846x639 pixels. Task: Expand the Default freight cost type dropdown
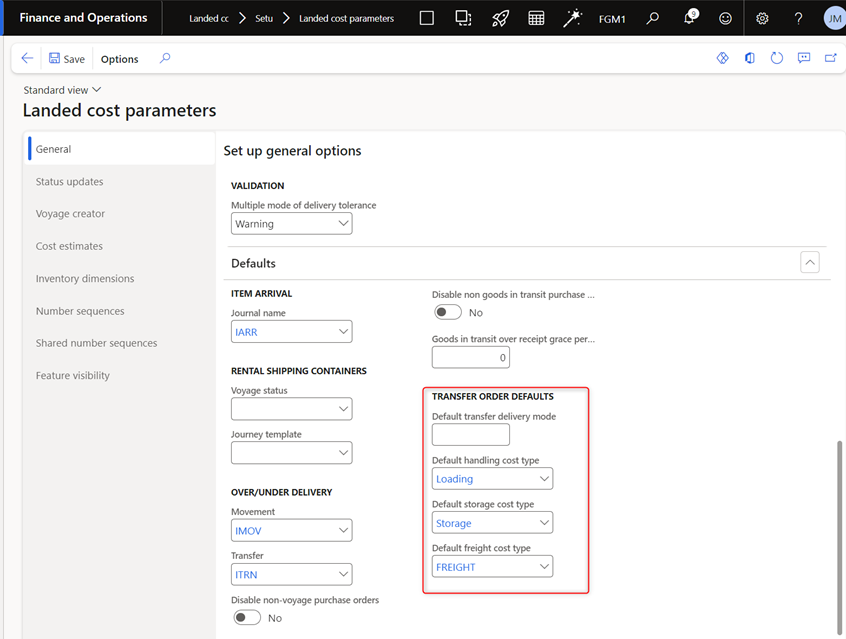(x=544, y=567)
